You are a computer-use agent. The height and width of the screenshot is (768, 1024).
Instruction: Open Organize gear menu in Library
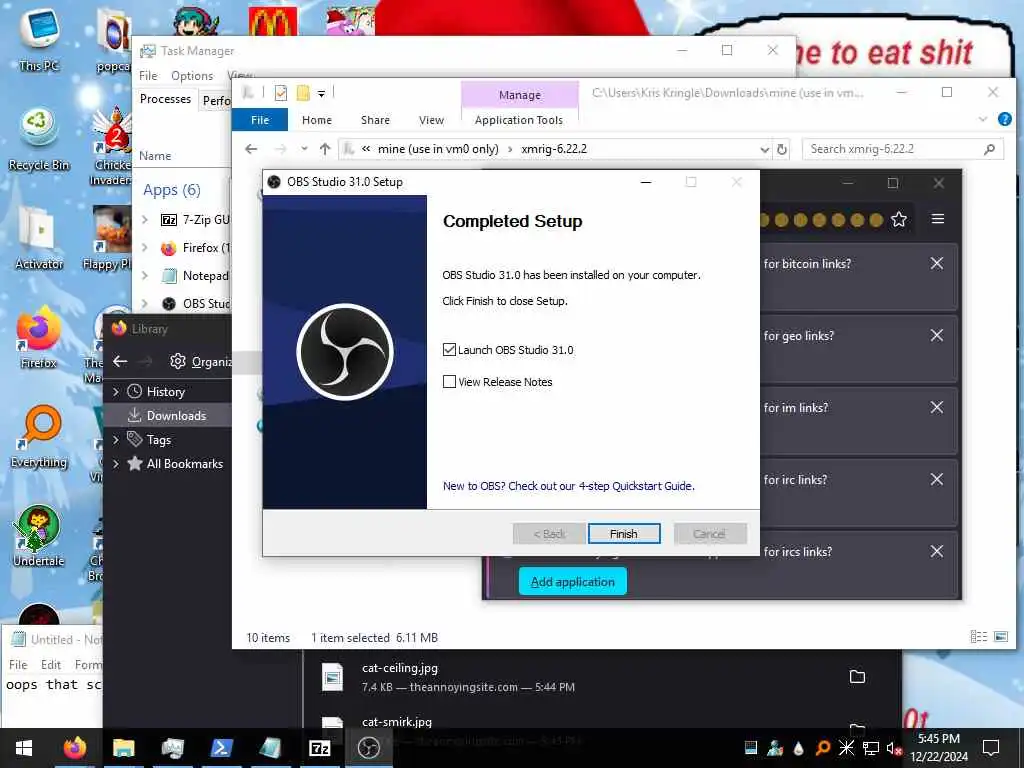pos(200,361)
